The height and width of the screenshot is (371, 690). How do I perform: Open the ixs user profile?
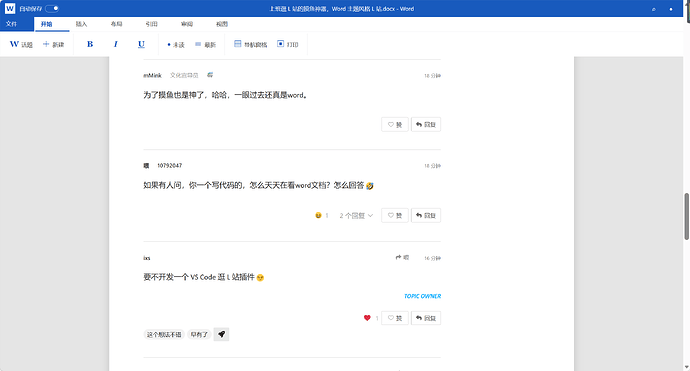click(147, 258)
